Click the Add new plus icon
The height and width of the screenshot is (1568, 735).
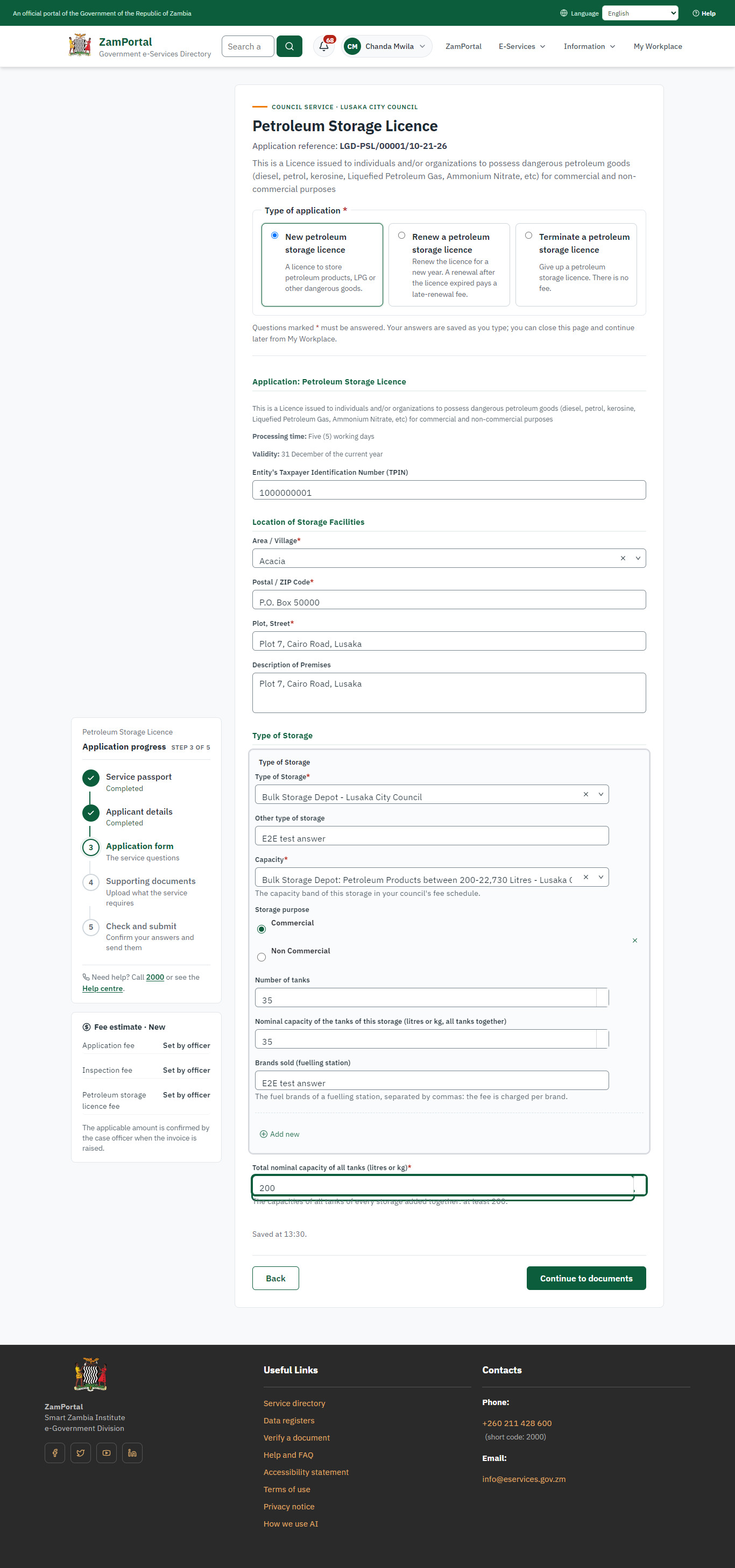point(264,1134)
